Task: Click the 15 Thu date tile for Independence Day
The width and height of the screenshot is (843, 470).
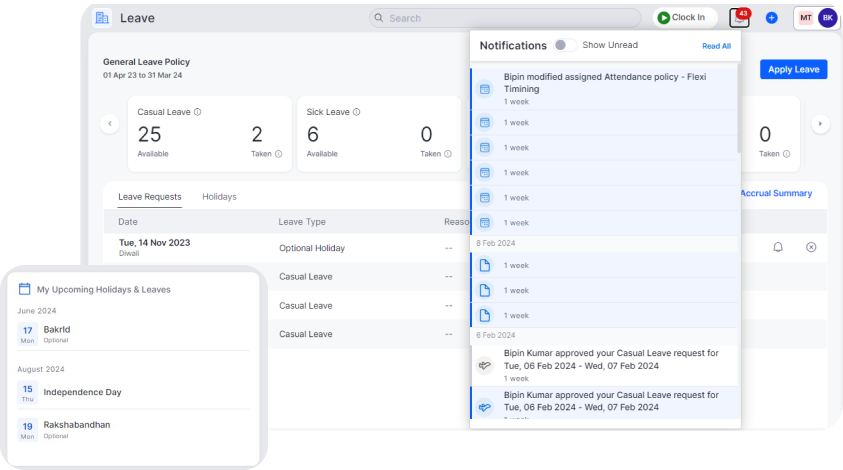Action: [x=27, y=393]
